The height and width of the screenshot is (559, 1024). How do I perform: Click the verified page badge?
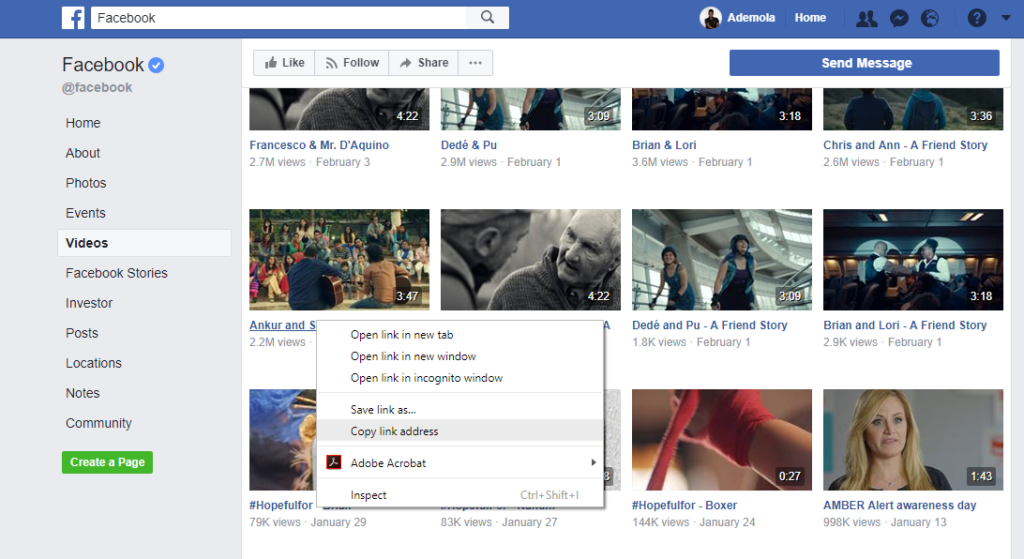click(x=156, y=65)
